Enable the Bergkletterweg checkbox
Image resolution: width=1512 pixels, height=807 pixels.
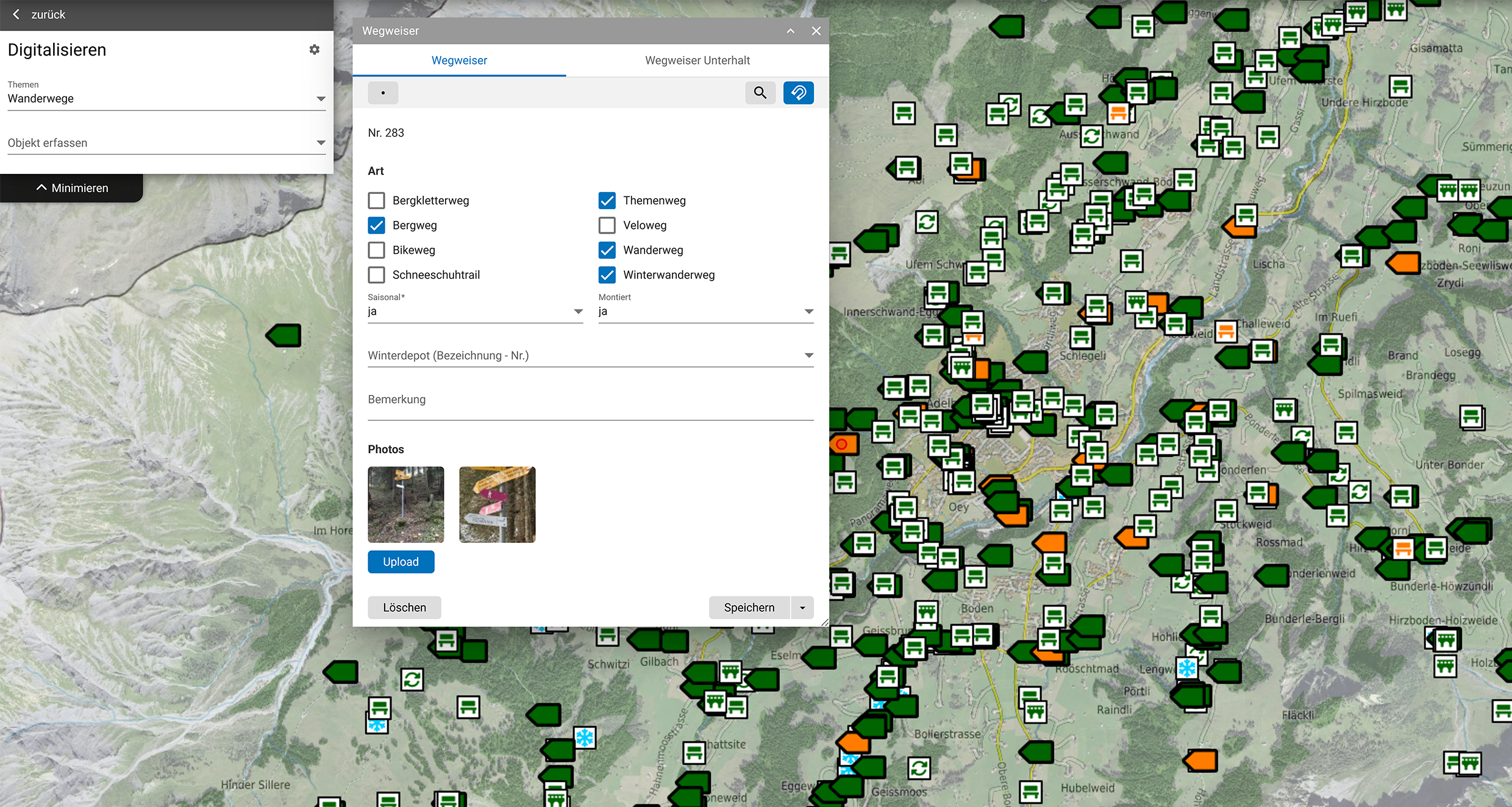(376, 201)
